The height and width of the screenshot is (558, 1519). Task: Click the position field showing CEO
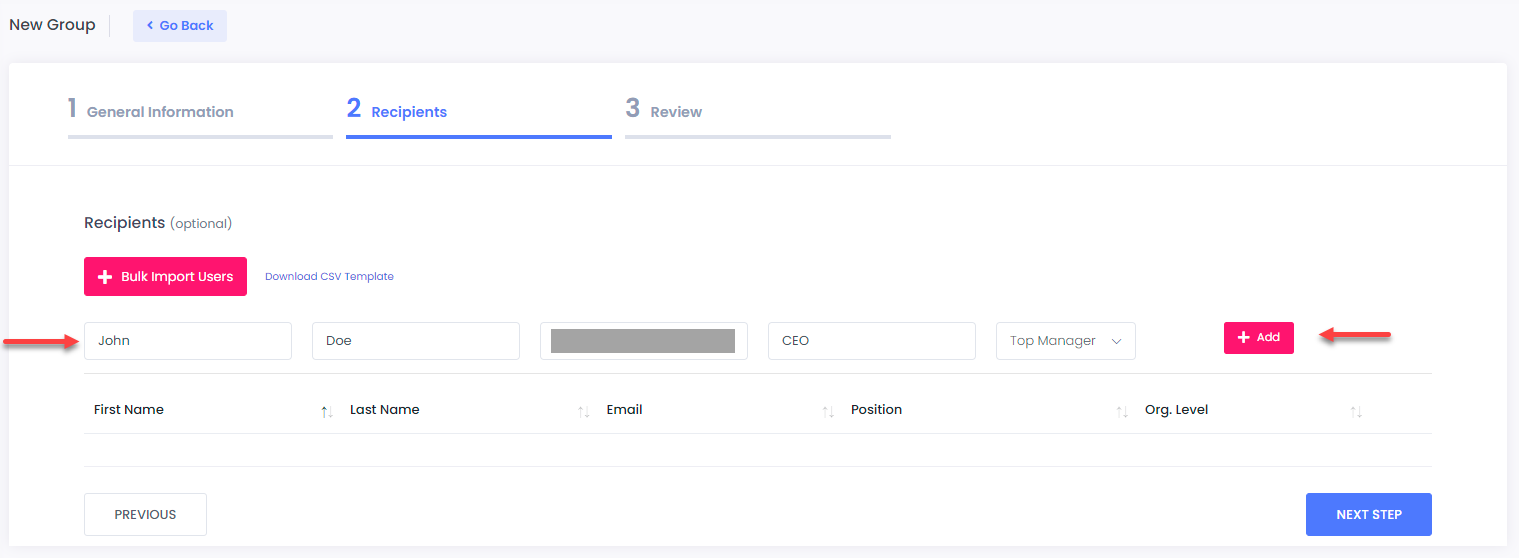click(871, 341)
